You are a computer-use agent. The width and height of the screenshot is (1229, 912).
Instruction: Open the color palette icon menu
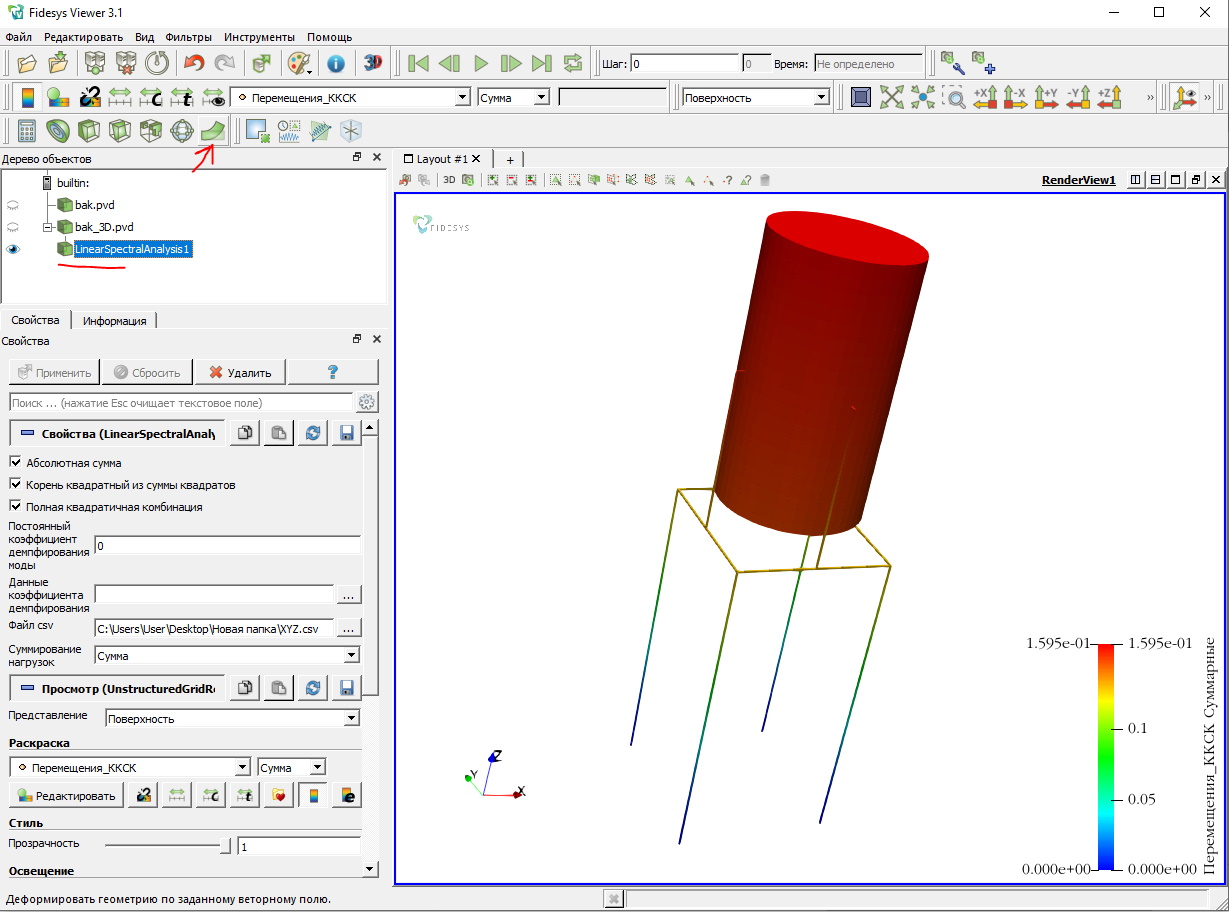[299, 63]
